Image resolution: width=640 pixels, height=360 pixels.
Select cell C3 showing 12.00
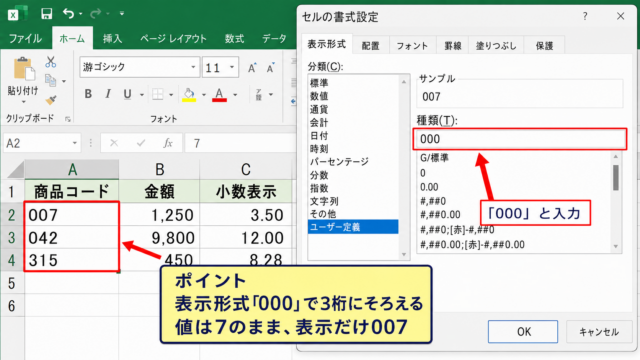(246, 238)
